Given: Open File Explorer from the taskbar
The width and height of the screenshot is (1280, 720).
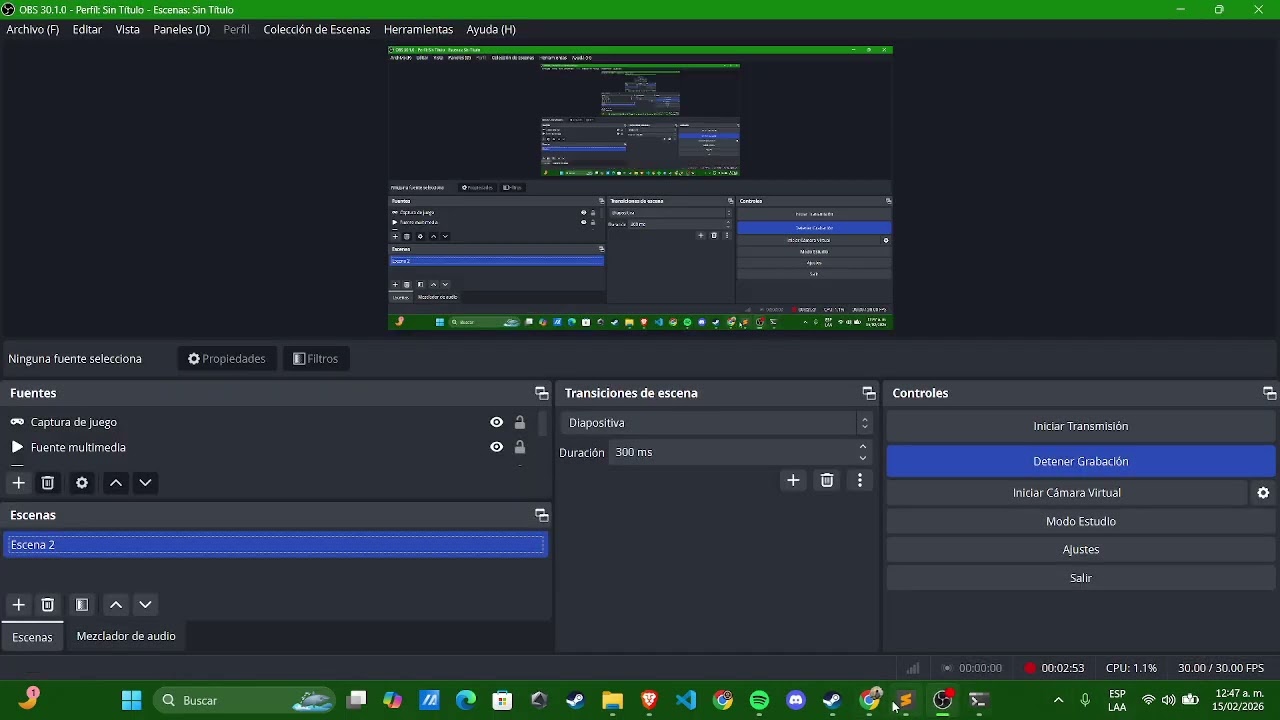Looking at the screenshot, I should click(x=612, y=700).
